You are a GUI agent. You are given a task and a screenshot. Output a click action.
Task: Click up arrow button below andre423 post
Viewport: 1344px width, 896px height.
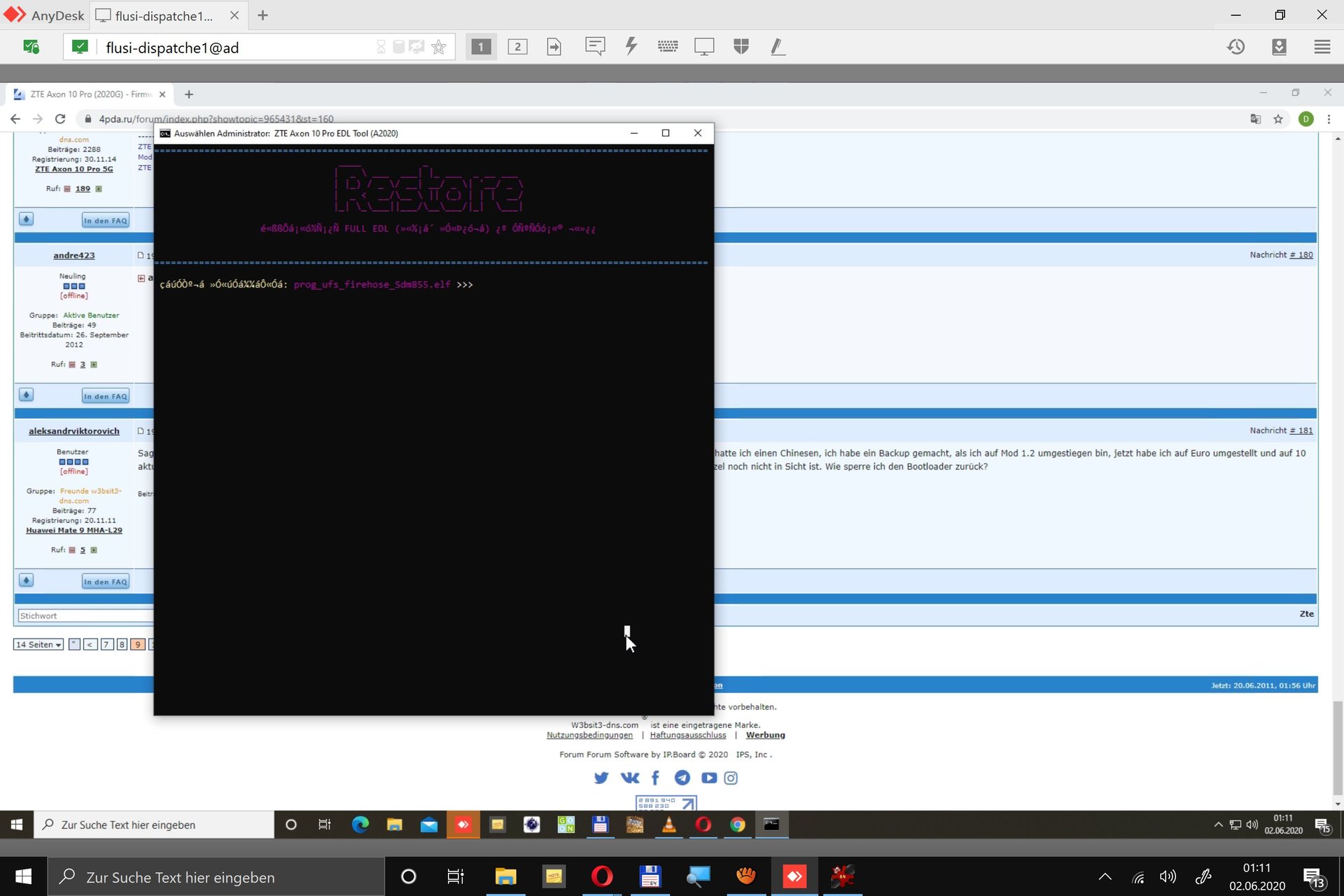pos(26,395)
